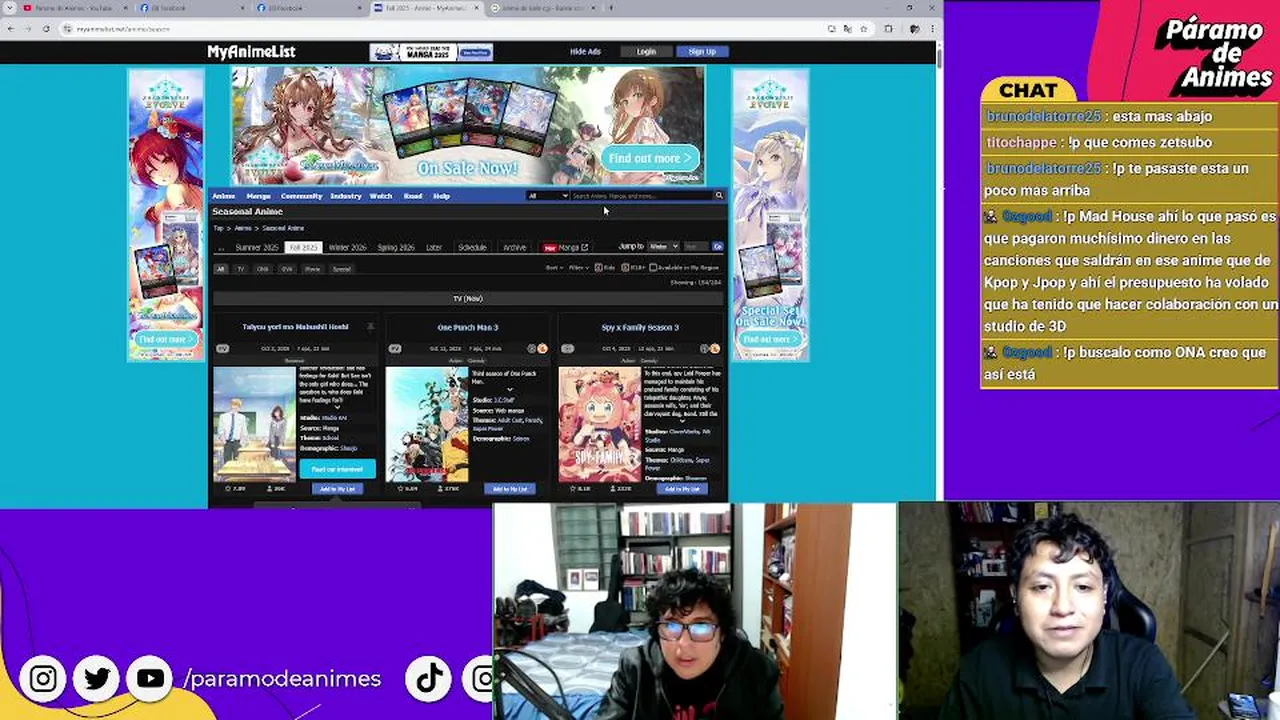This screenshot has height=720, width=1280.
Task: Open the Read menu
Action: tap(413, 196)
